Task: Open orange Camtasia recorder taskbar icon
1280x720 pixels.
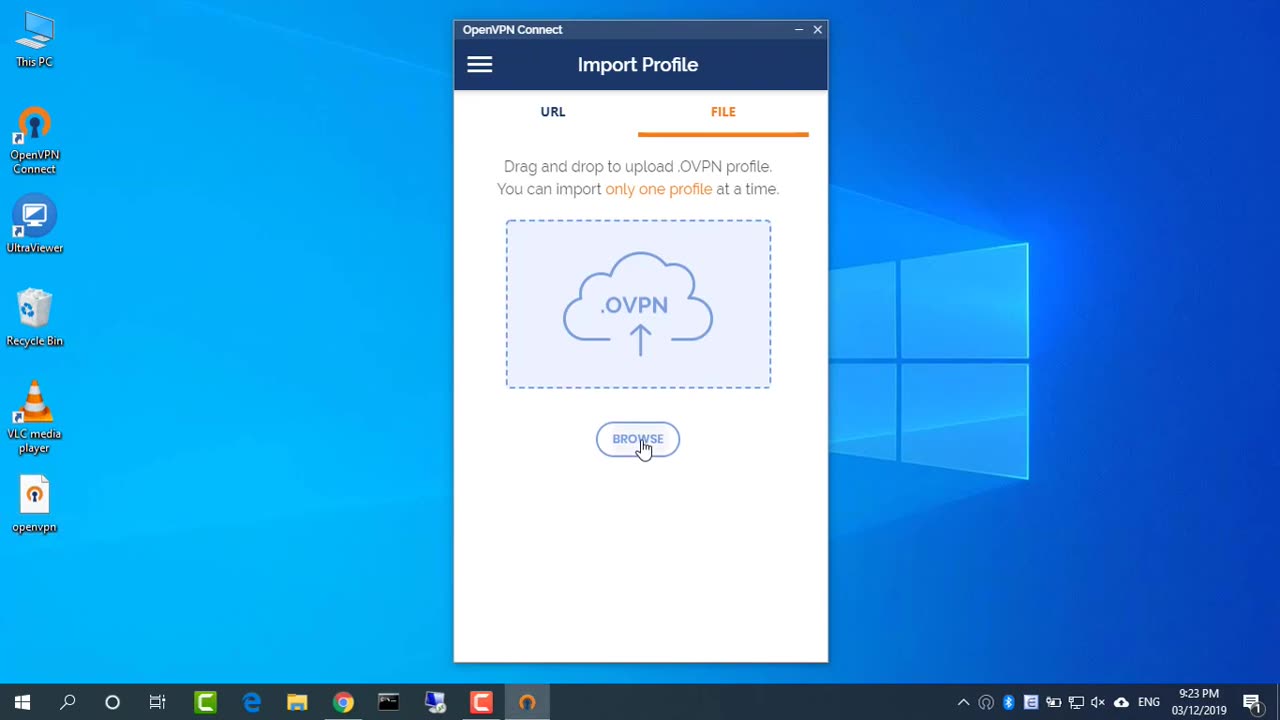Action: [481, 702]
